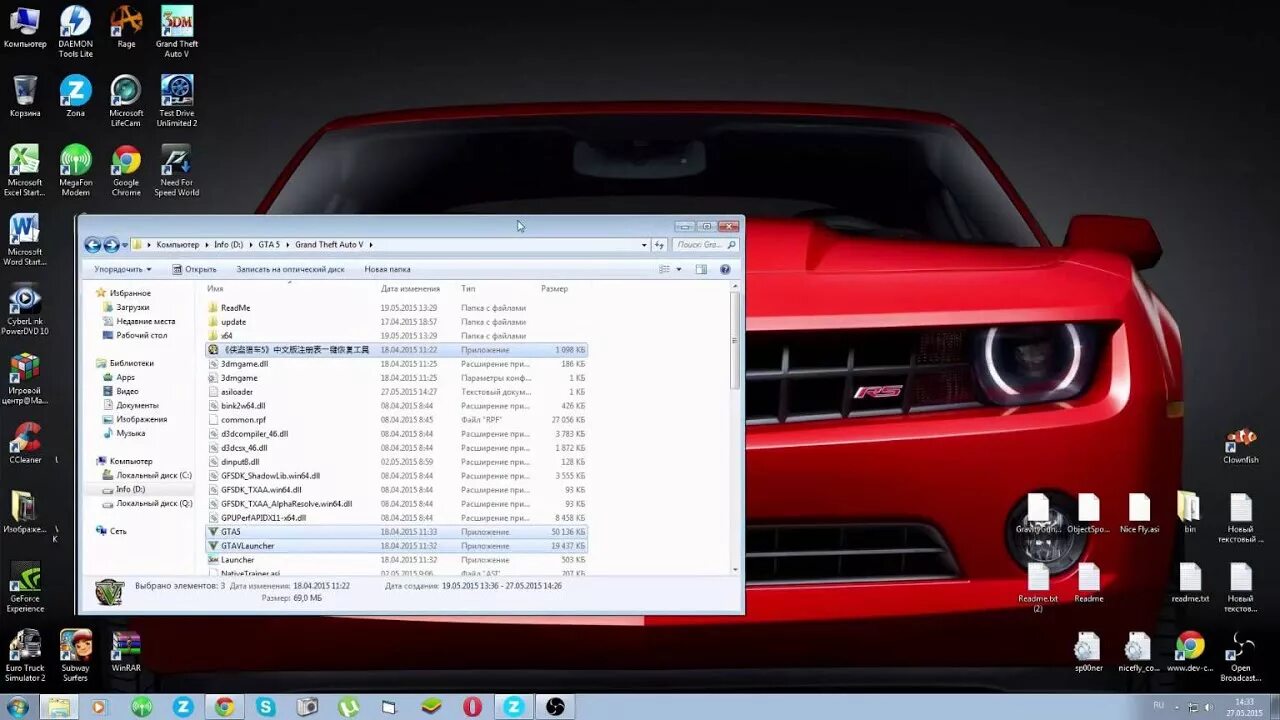
Task: Select Сеть in navigation pane
Action: [x=112, y=531]
